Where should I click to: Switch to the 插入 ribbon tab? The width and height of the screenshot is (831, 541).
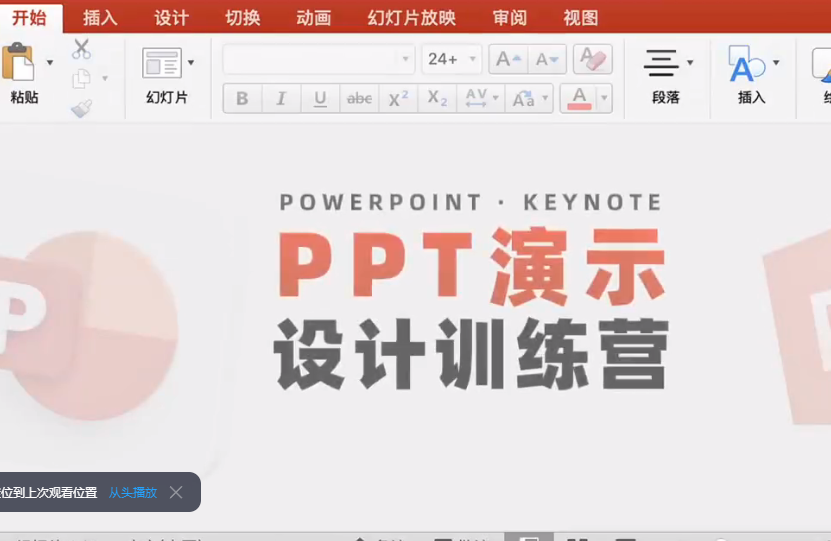pyautogui.click(x=100, y=18)
